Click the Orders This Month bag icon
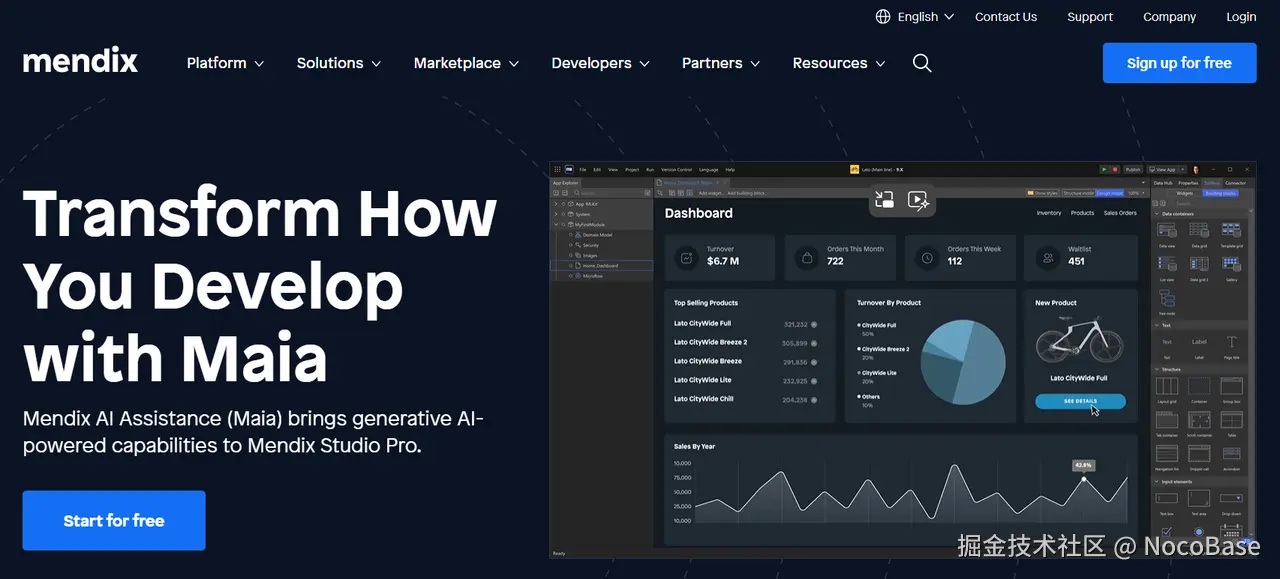This screenshot has height=579, width=1280. pyautogui.click(x=807, y=257)
